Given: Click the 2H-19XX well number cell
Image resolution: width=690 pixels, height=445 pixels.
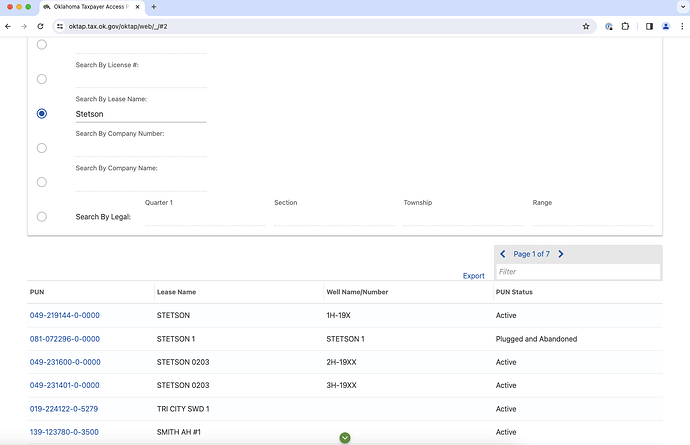Looking at the screenshot, I should [341, 362].
